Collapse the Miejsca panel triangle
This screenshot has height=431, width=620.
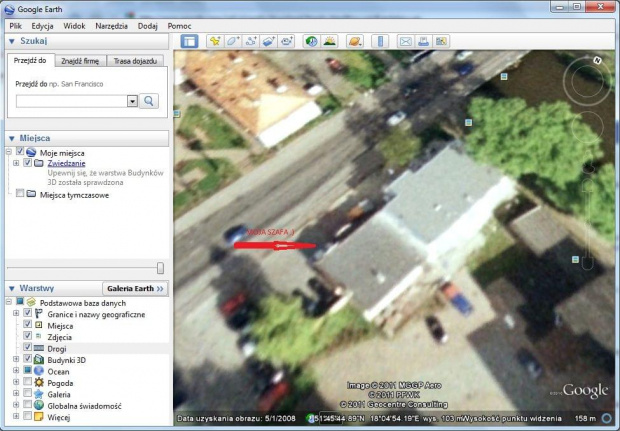tap(11, 138)
